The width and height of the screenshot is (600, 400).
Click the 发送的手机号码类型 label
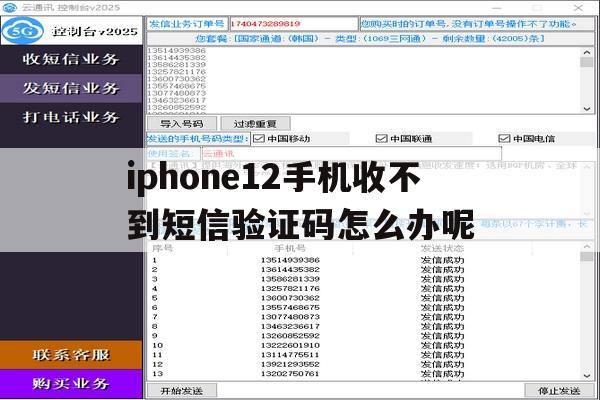click(x=198, y=139)
